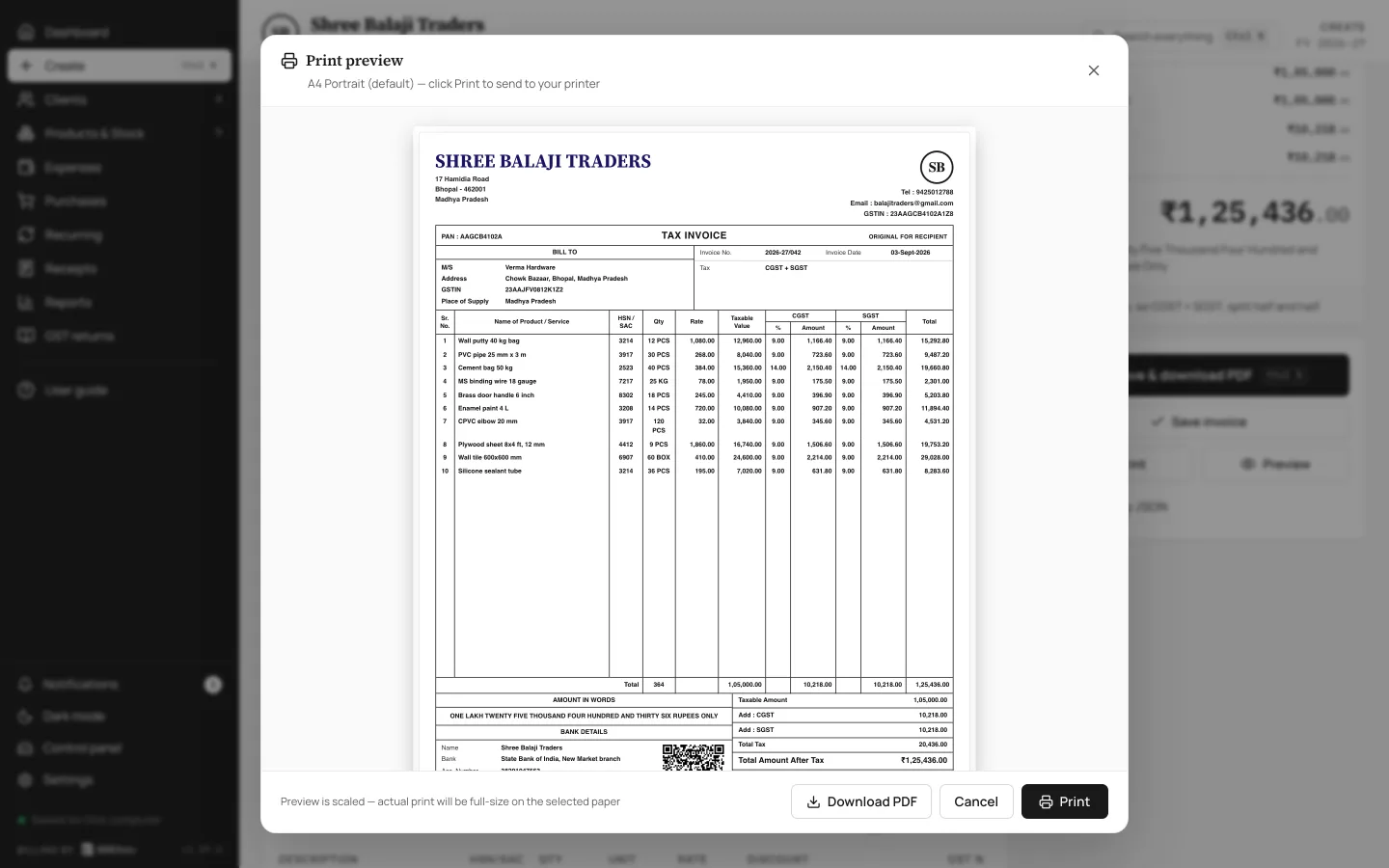Click item row Brass door handle 6 inch
Image resolution: width=1389 pixels, height=868 pixels.
coord(694,394)
